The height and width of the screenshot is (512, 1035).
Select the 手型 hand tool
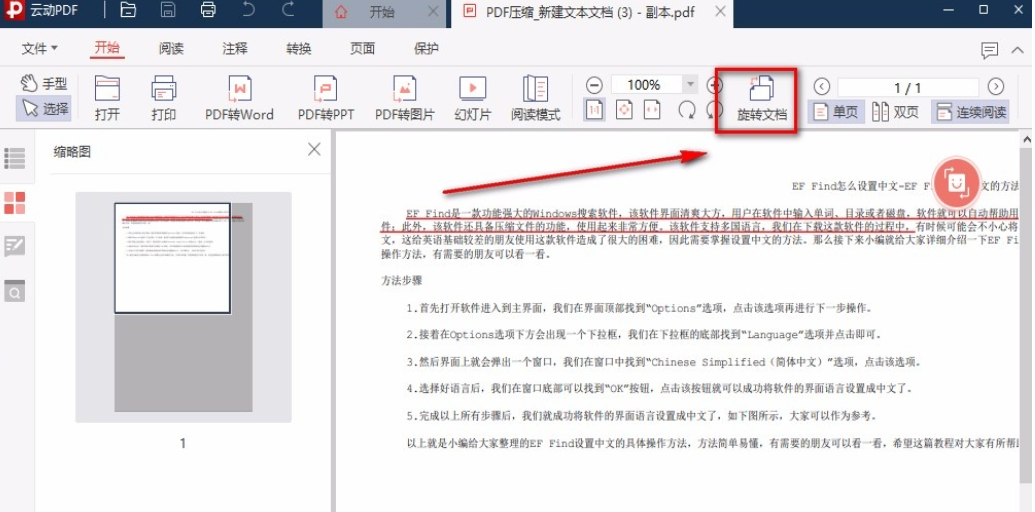[44, 83]
